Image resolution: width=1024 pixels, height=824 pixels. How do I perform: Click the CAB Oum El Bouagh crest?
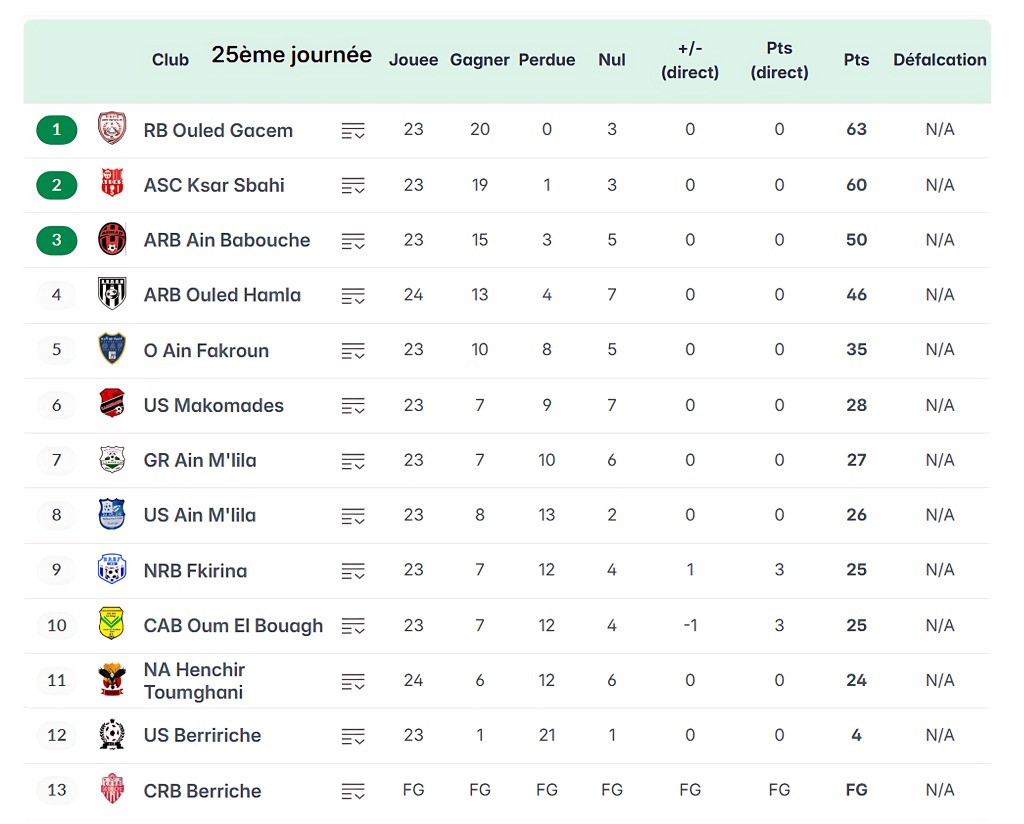[x=112, y=625]
